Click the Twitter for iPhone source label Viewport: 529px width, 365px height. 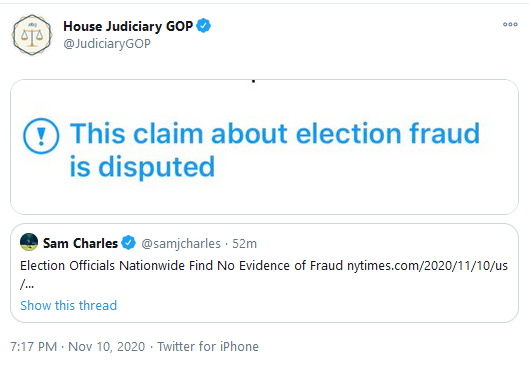(x=208, y=347)
